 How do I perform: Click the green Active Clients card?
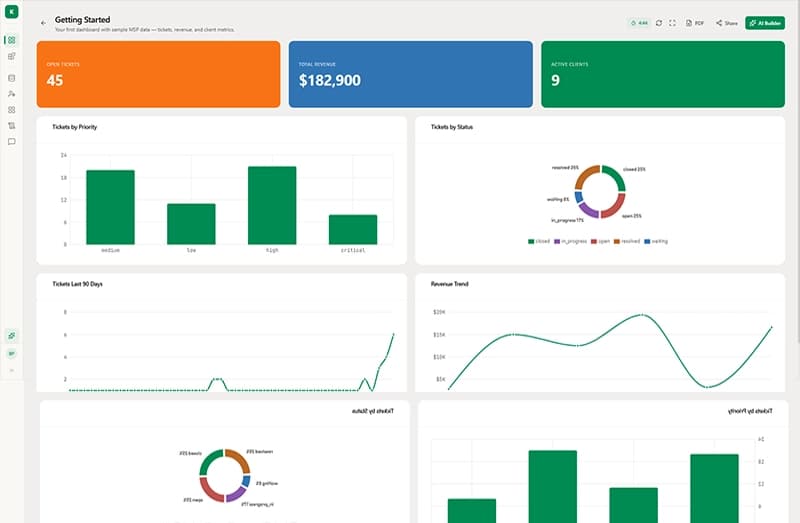coord(663,74)
